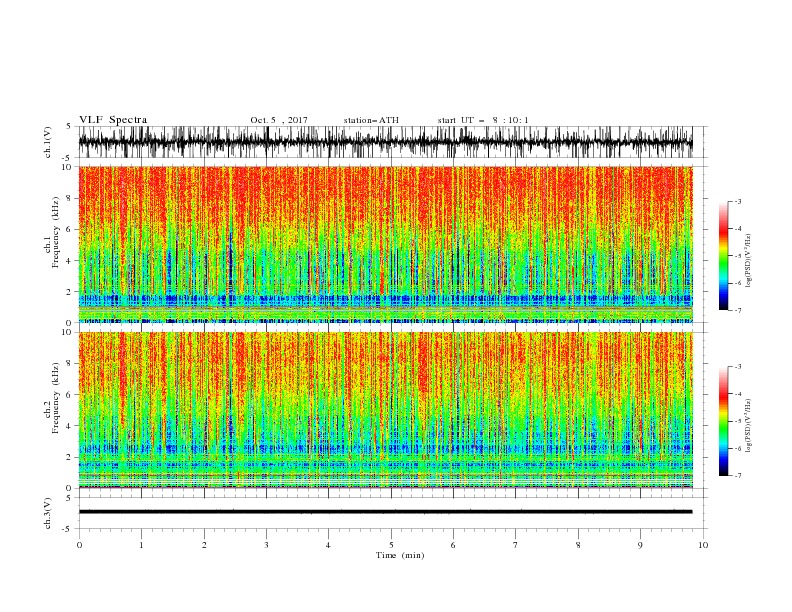Click the "7" minute tick on the time axis
Screen dimensions: 792x612
[516, 545]
